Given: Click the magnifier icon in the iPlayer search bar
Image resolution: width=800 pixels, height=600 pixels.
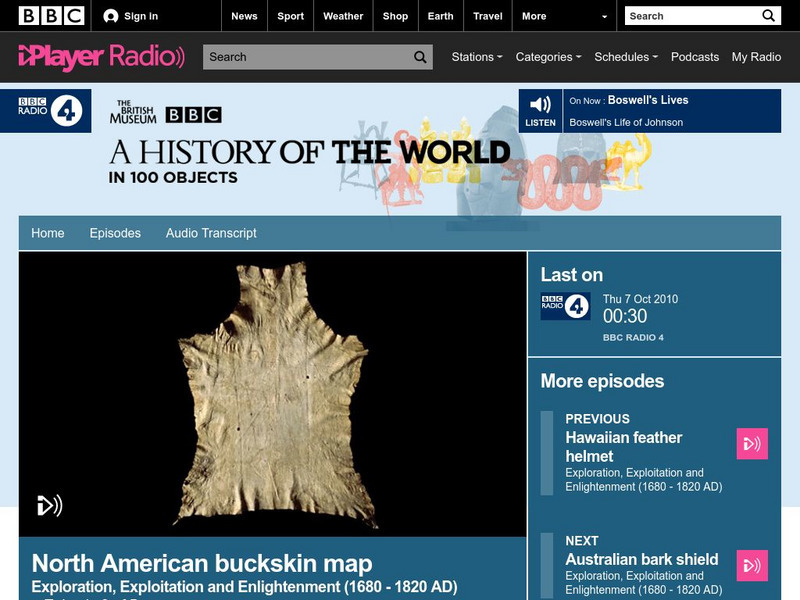Looking at the screenshot, I should 419,57.
